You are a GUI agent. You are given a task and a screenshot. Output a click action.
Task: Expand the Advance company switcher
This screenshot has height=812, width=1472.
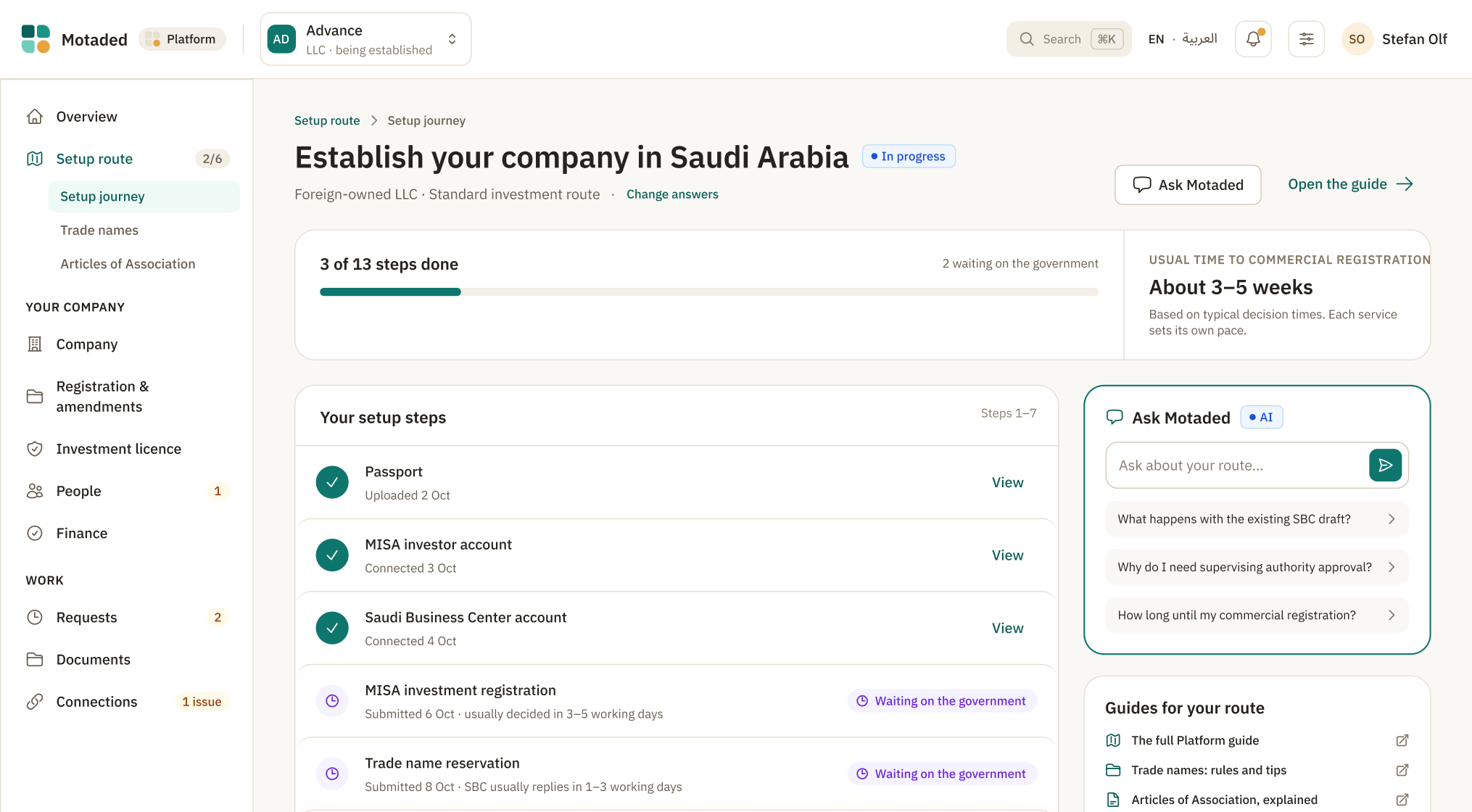[365, 39]
